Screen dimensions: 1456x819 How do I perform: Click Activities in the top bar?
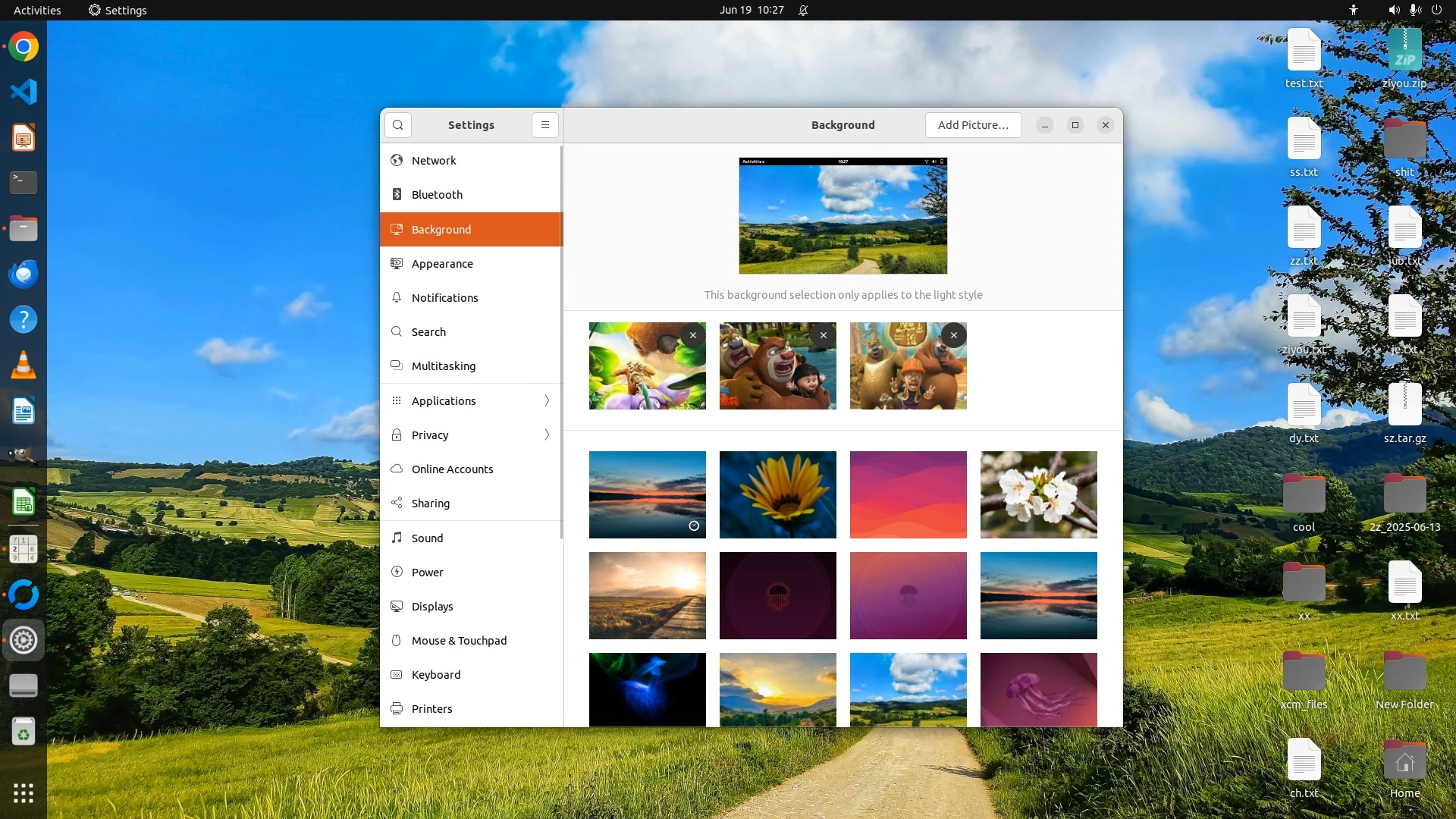coord(37,11)
